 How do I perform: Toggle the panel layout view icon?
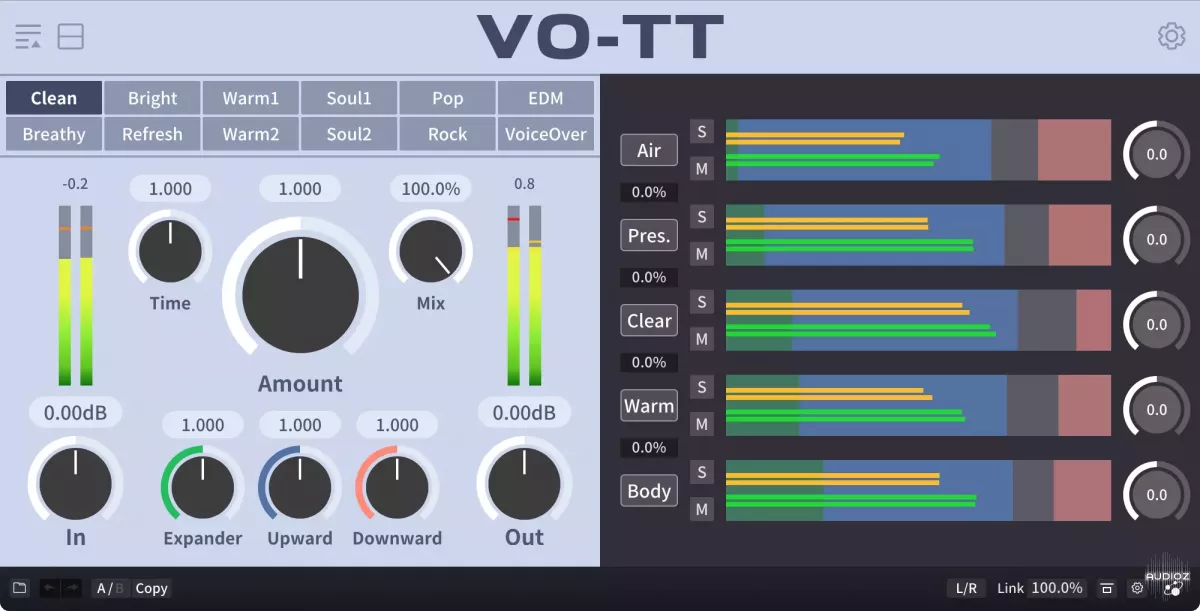tap(71, 37)
